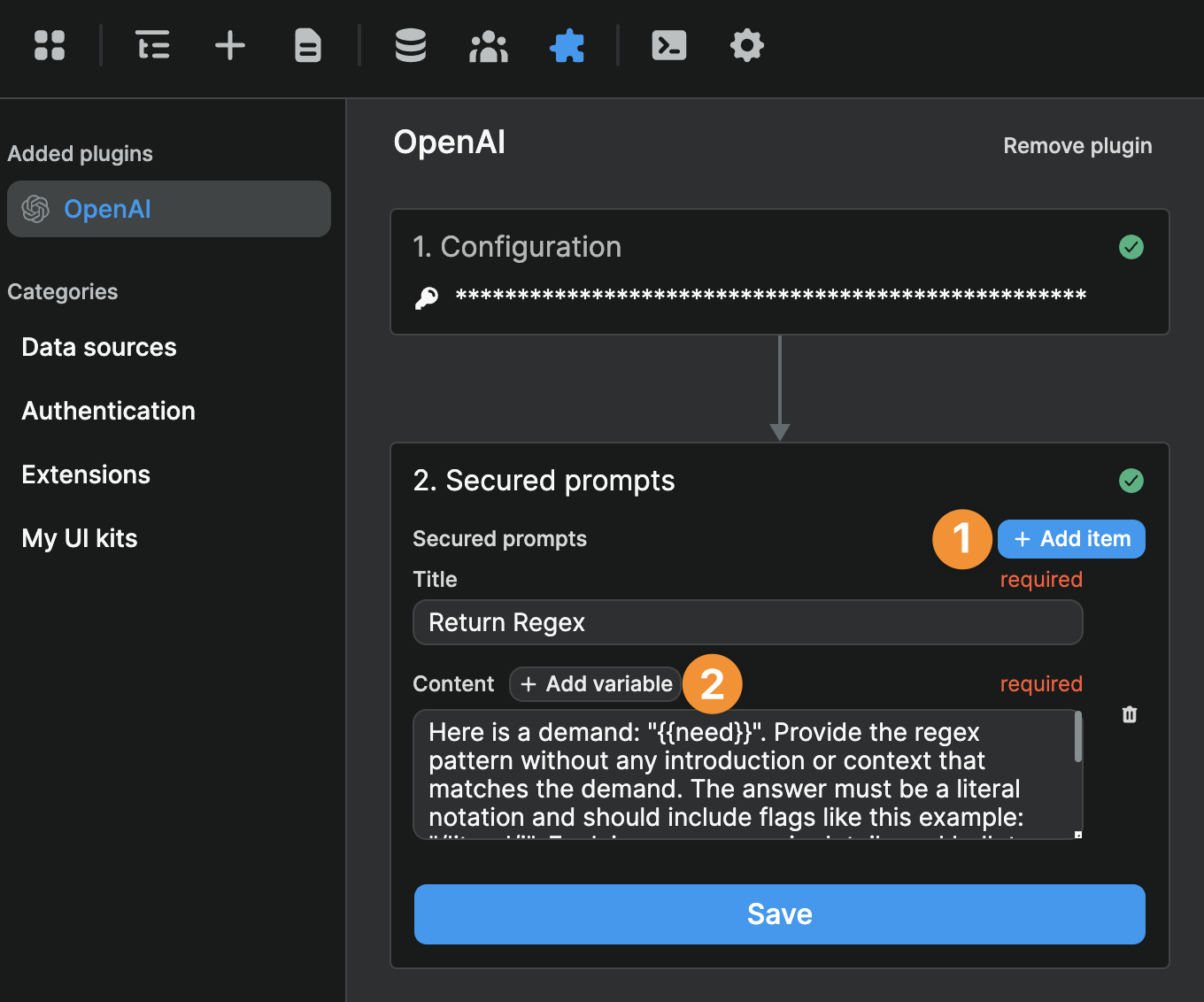Image resolution: width=1204 pixels, height=1002 pixels.
Task: Open the settings gear icon
Action: [x=746, y=46]
